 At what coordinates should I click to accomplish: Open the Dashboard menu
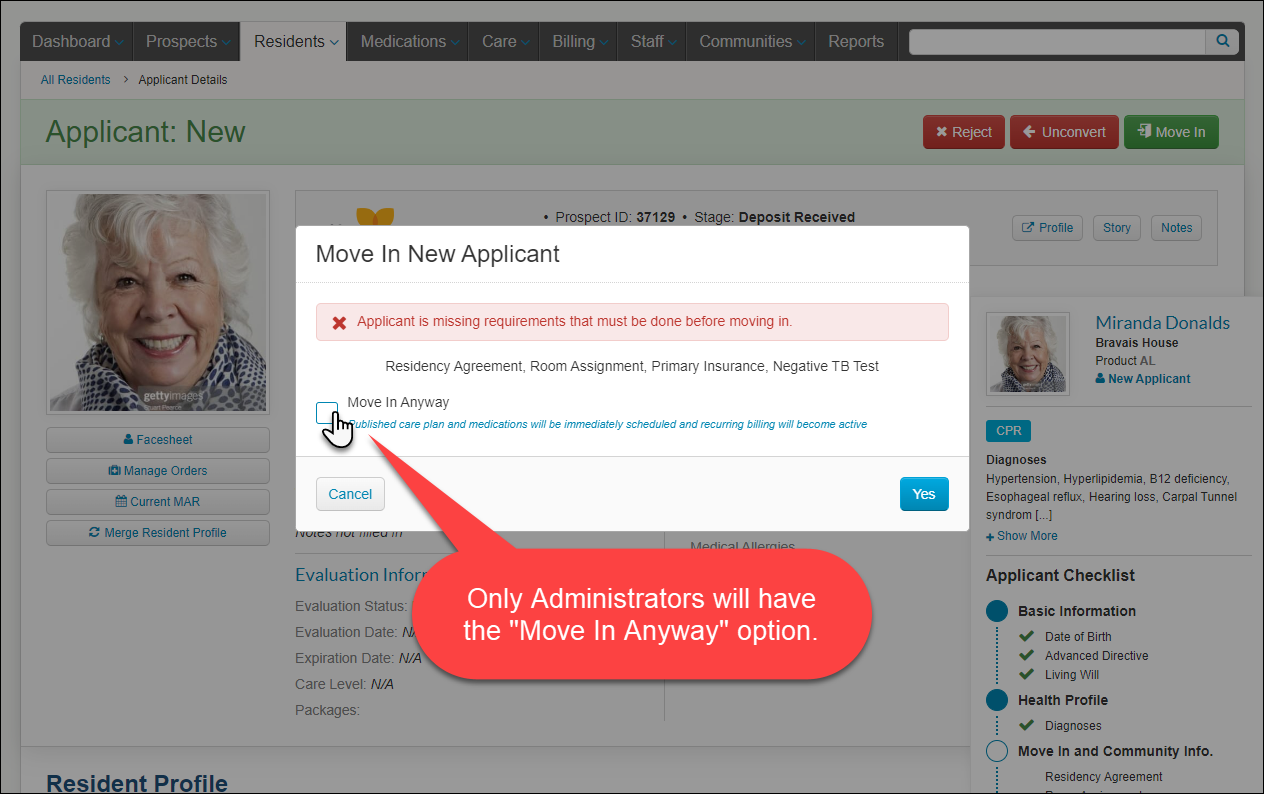(77, 42)
